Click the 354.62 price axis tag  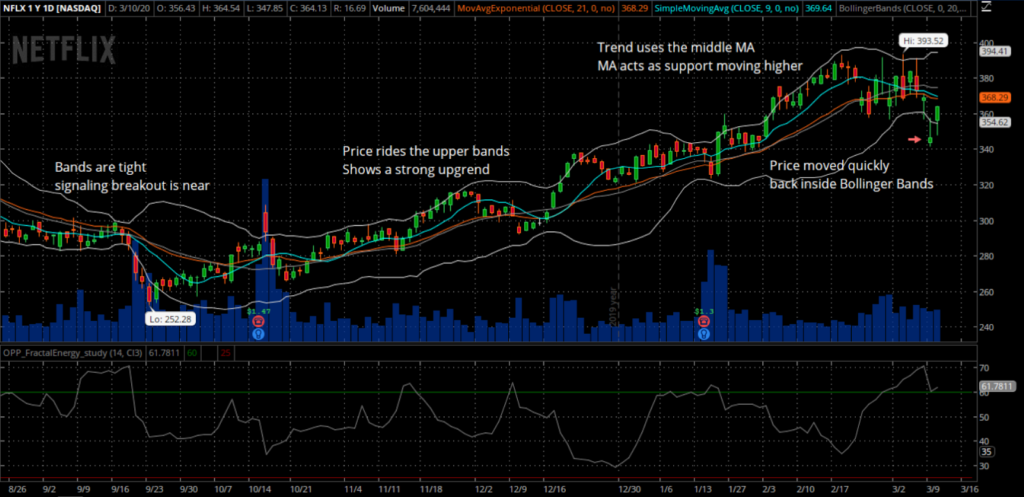(995, 122)
